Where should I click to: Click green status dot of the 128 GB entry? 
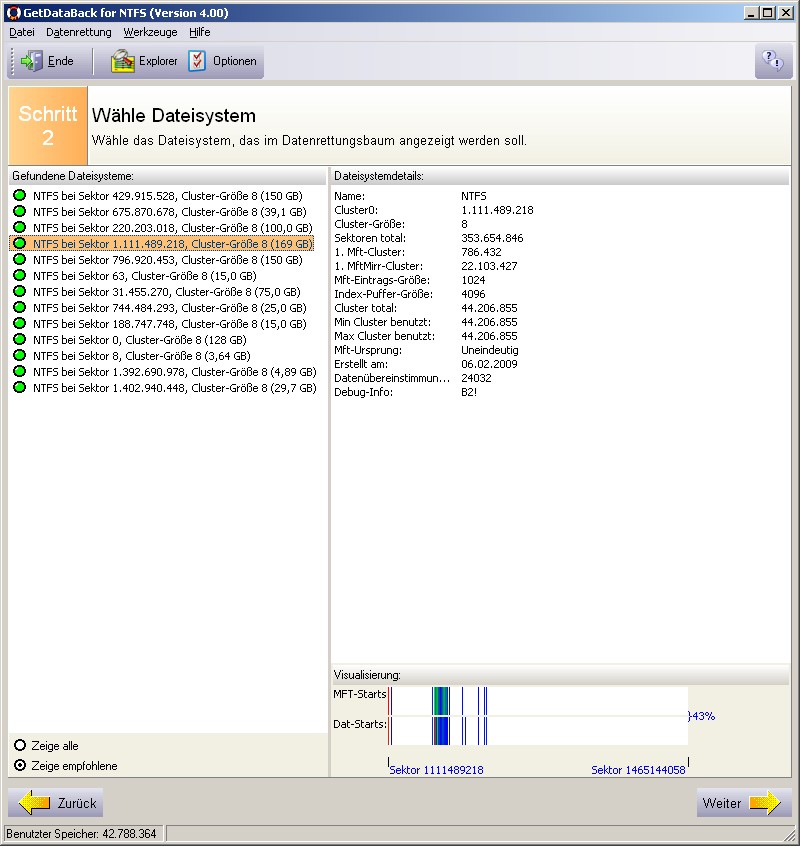coord(19,339)
